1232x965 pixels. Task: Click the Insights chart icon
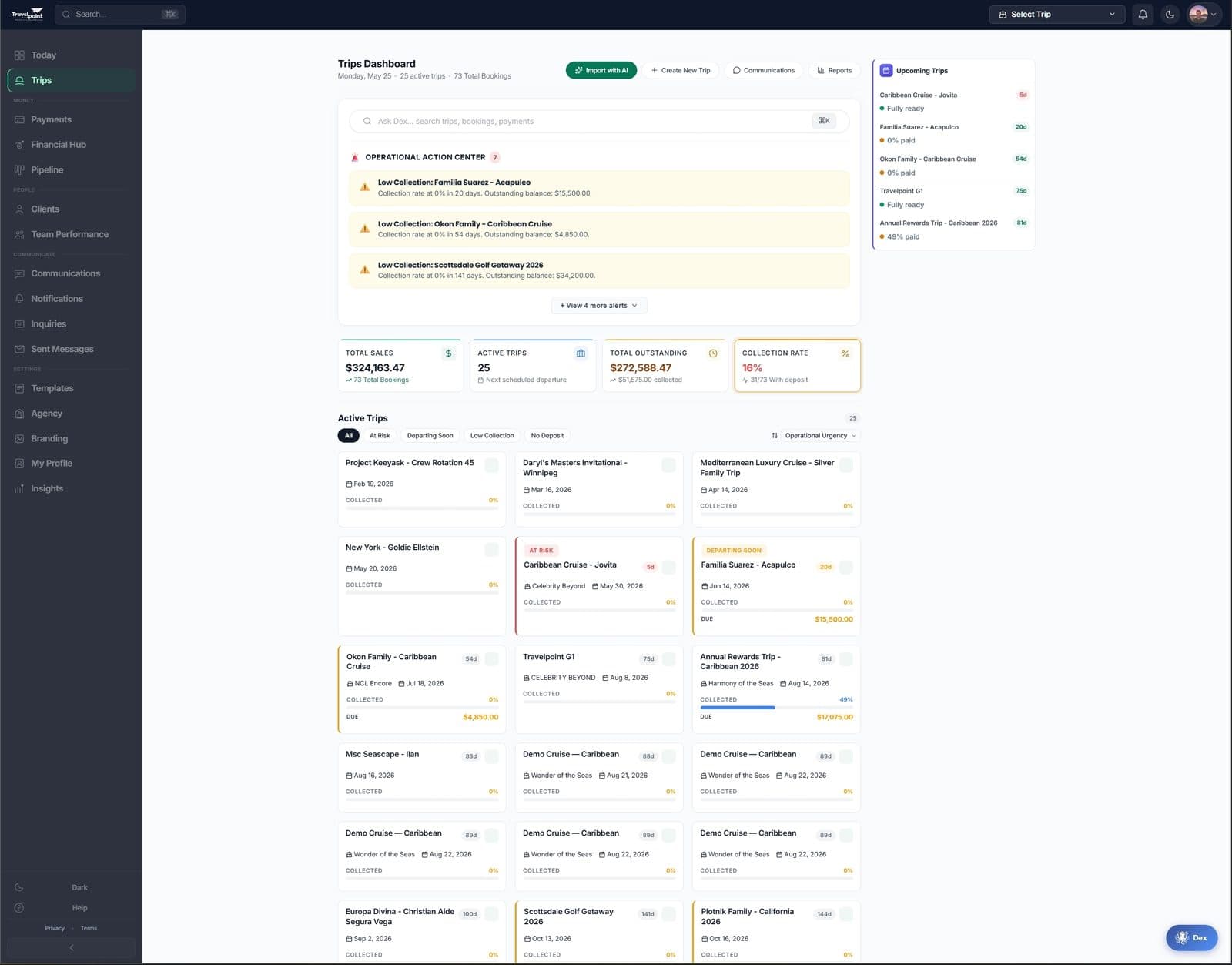pos(19,489)
